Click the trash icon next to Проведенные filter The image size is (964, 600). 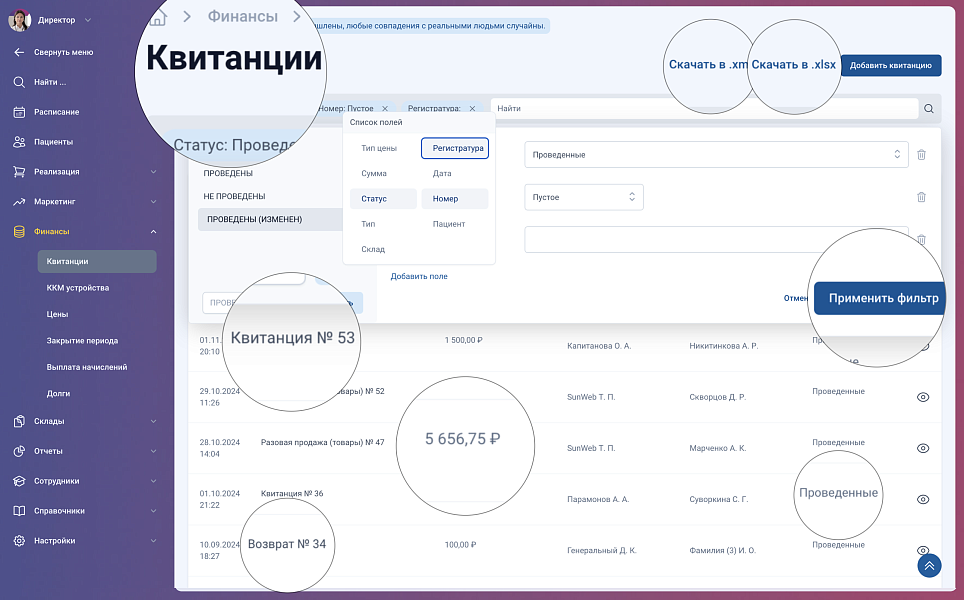(921, 155)
